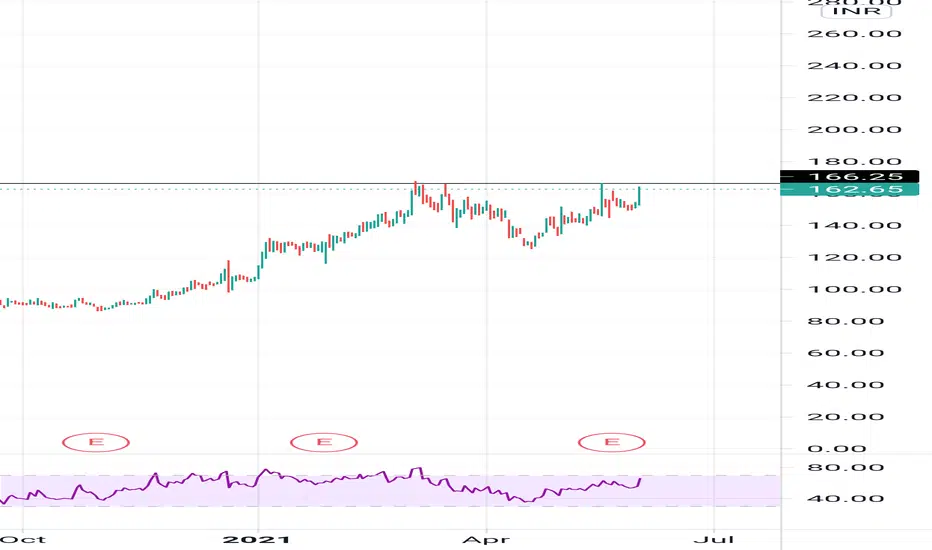This screenshot has width=932, height=550.
Task: Click the 260.00 price scale label
Action: [854, 34]
